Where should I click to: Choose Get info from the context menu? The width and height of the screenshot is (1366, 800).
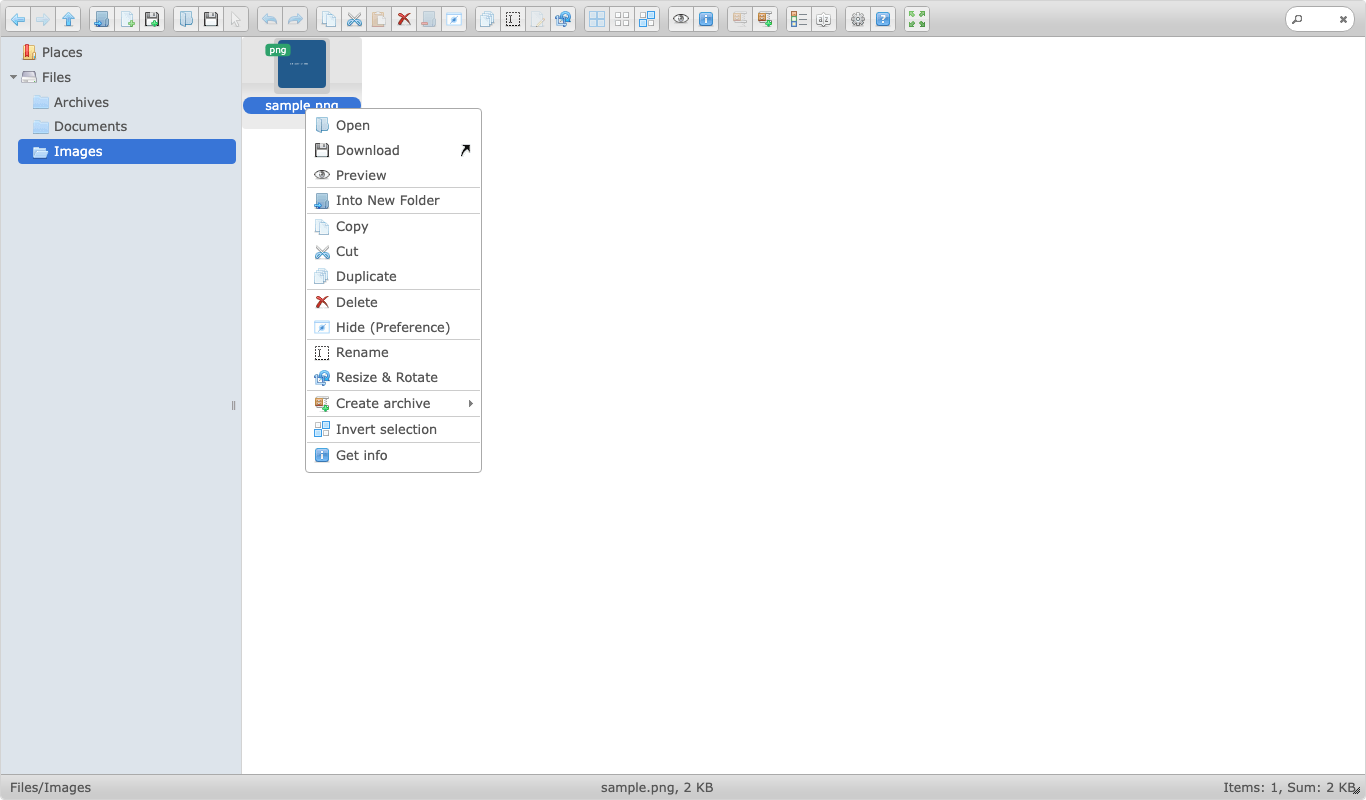point(393,455)
